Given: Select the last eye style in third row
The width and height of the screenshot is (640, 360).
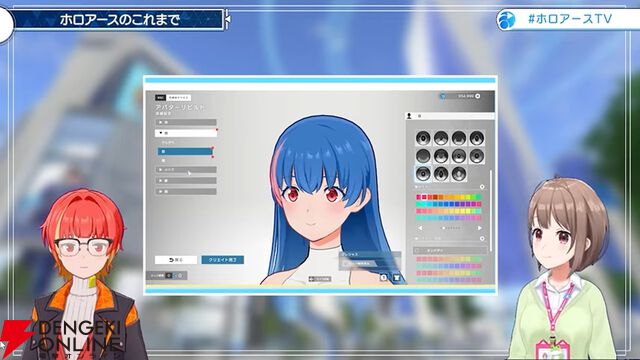Looking at the screenshot, I should 459,173.
